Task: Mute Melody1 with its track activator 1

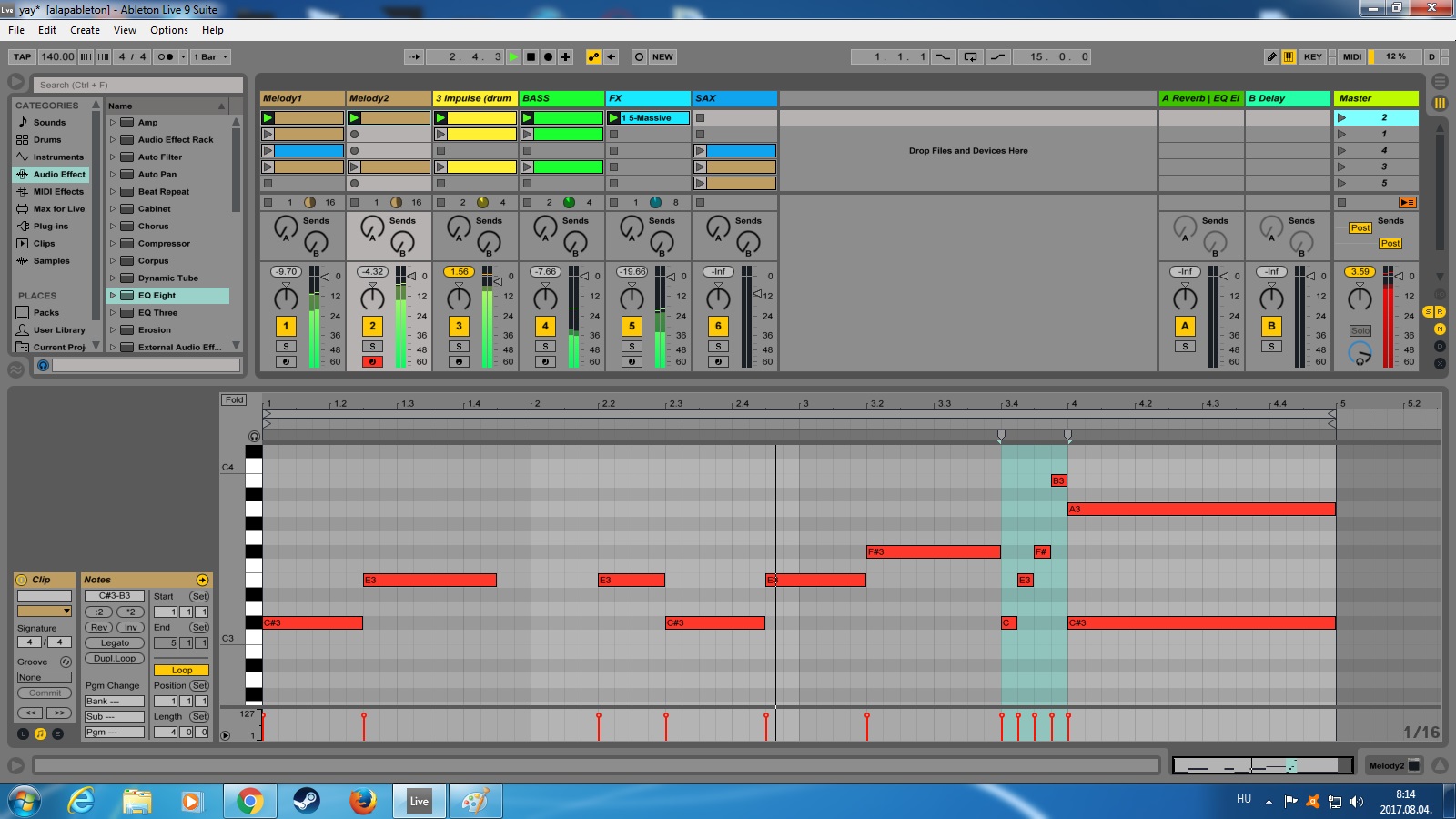Action: pyautogui.click(x=286, y=326)
